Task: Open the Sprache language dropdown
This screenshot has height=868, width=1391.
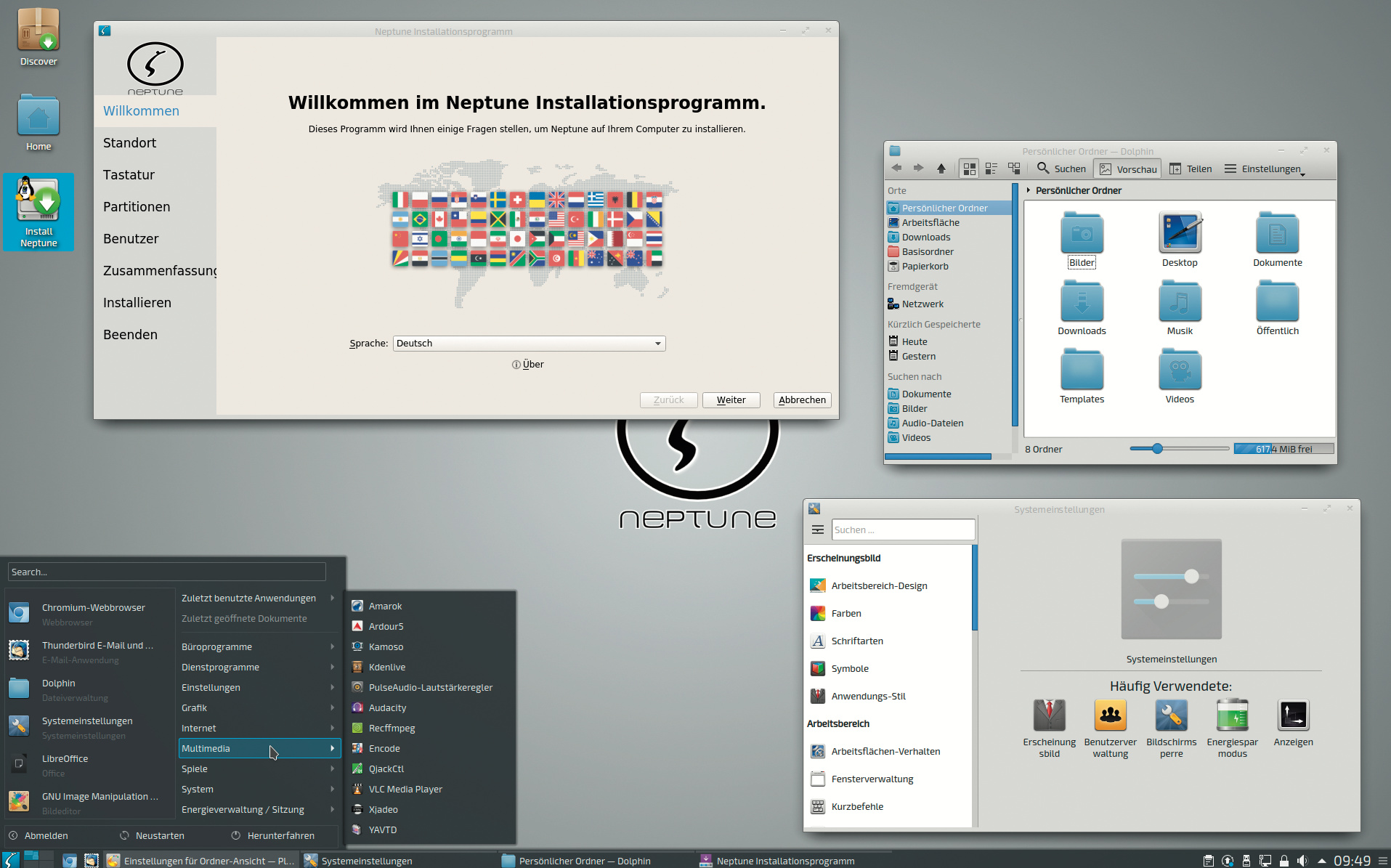Action: (x=529, y=344)
